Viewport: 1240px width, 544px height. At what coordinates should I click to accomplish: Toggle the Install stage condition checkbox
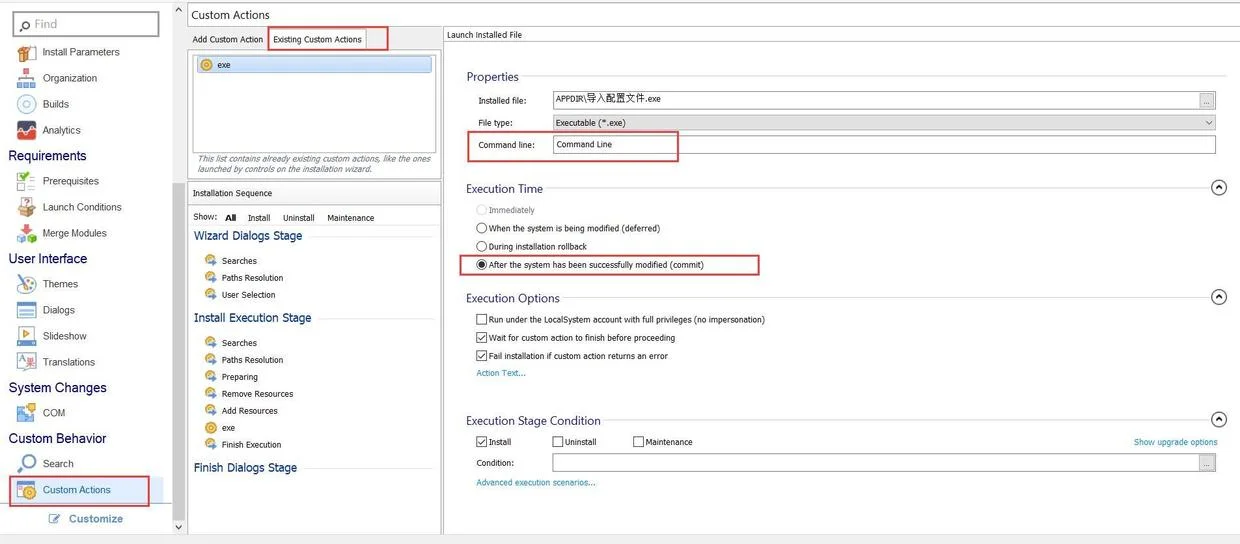(x=482, y=442)
